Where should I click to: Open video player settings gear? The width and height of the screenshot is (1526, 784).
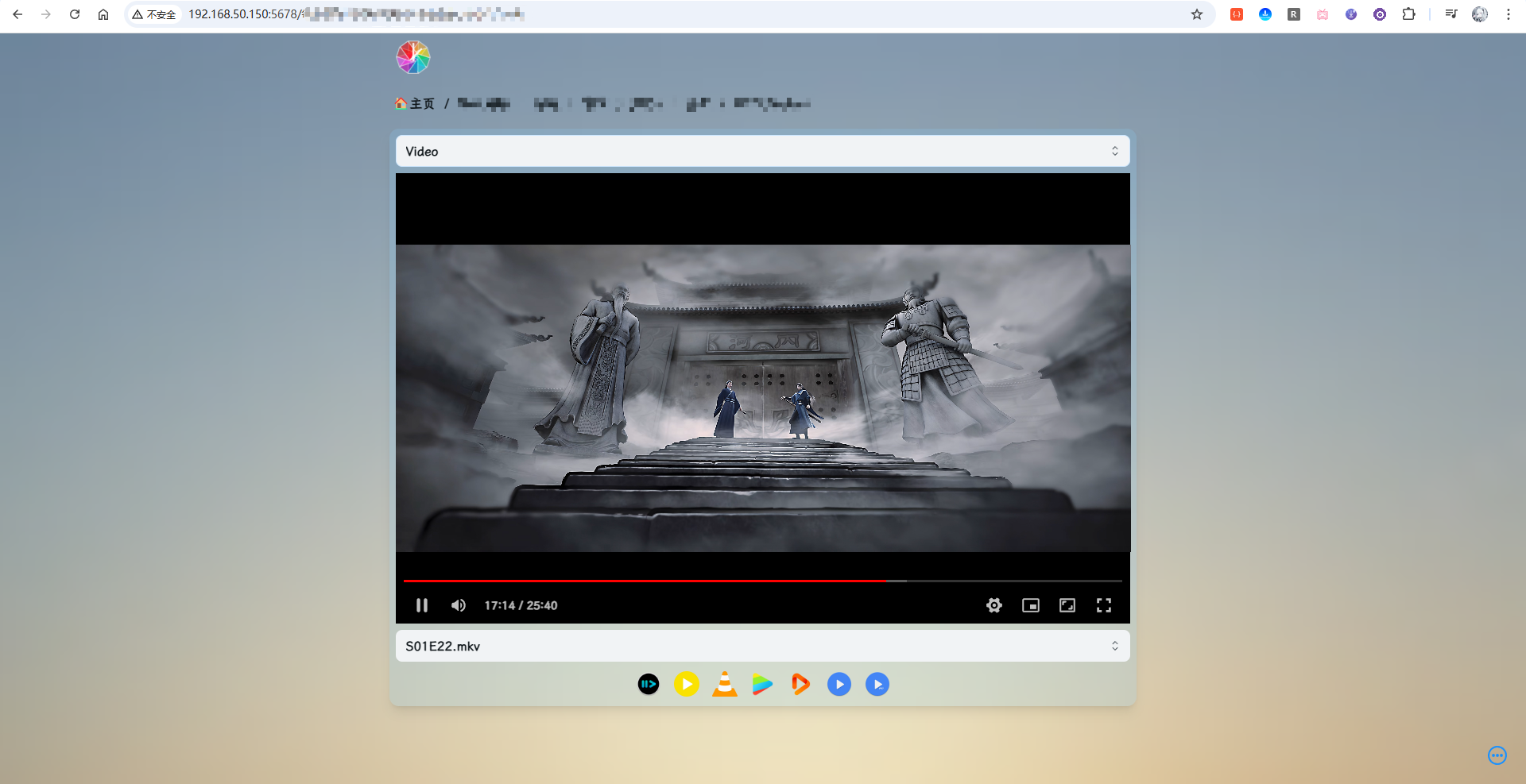[x=993, y=605]
